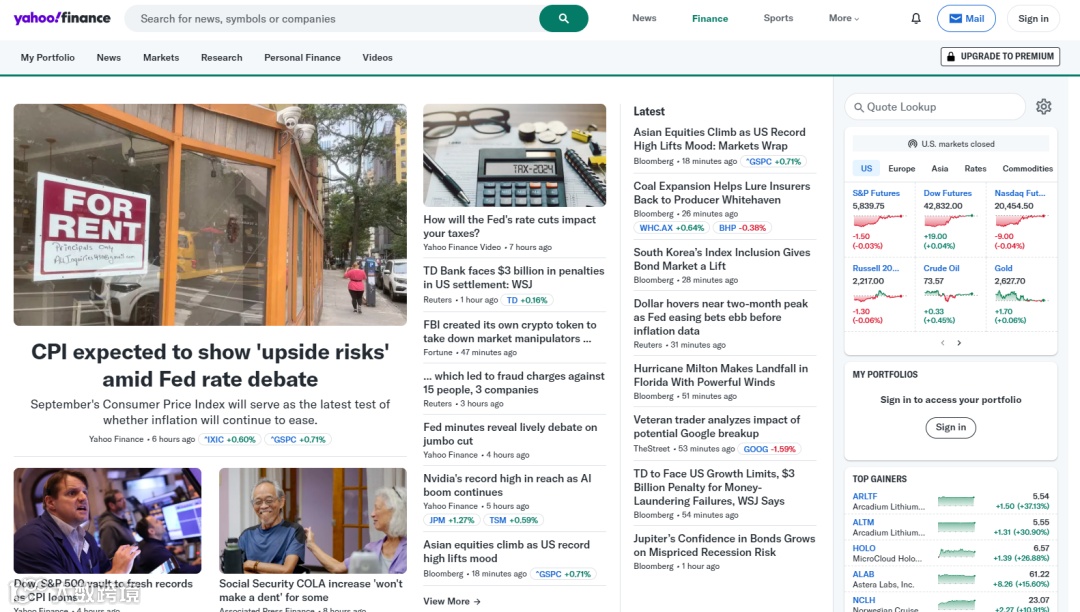This screenshot has width=1080, height=612.
Task: Open Veteran trader Google breakup story
Action: [x=716, y=426]
